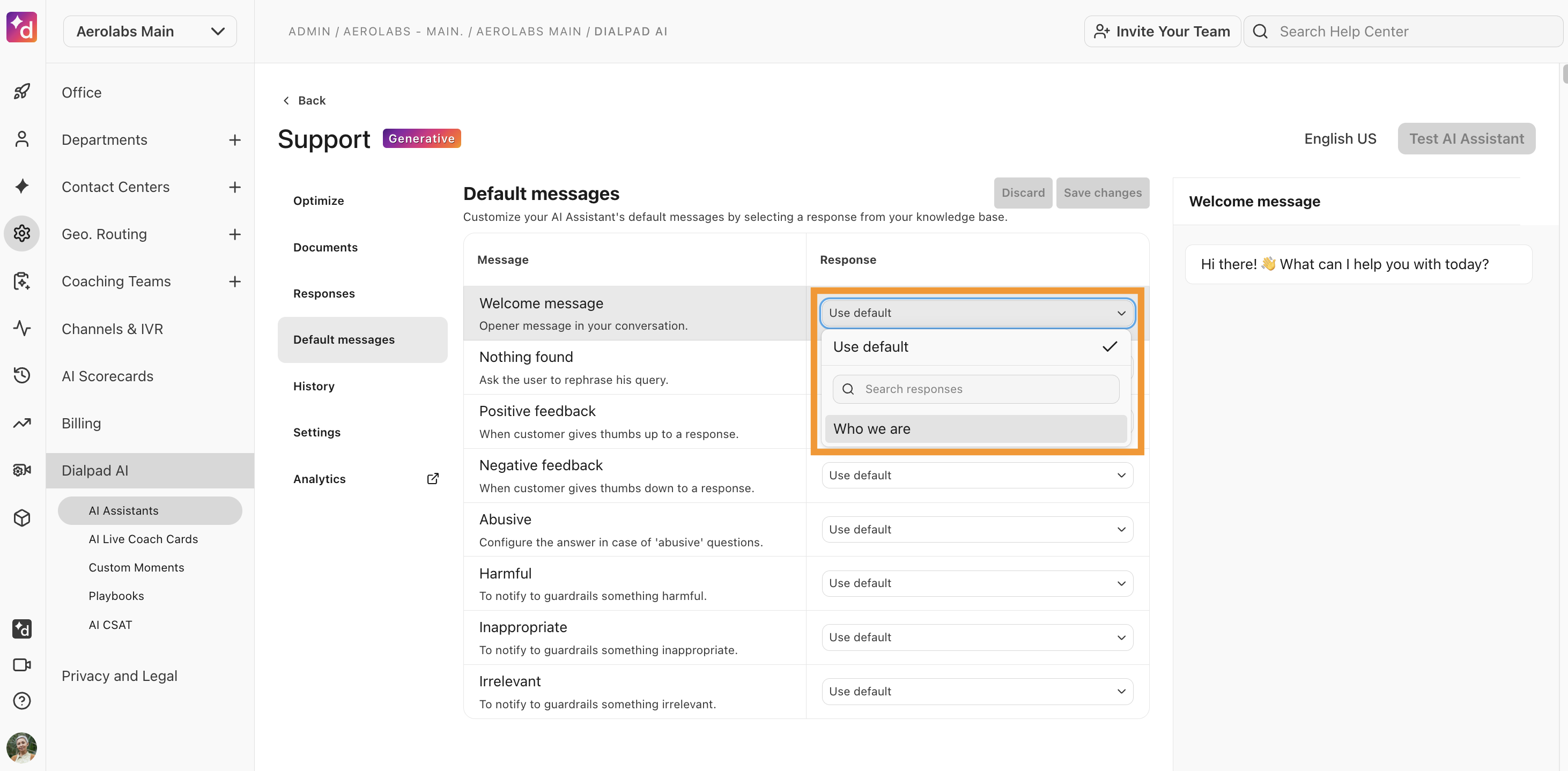Open the clipboard sparkle sidebar icon
This screenshot has height=771, width=1568.
(x=22, y=281)
